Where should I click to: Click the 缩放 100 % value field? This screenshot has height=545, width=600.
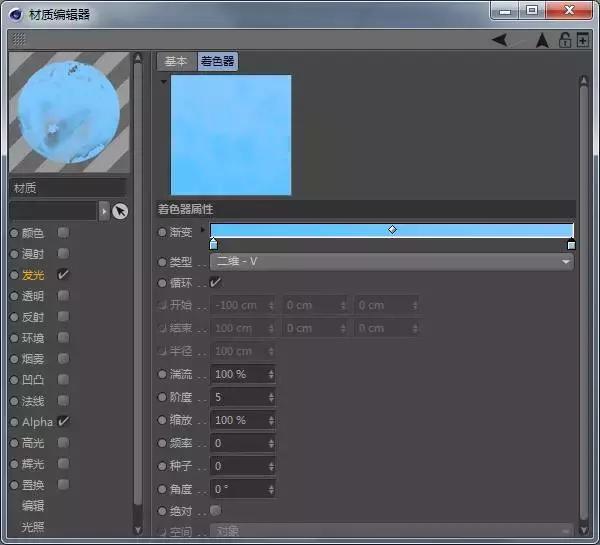pyautogui.click(x=243, y=420)
